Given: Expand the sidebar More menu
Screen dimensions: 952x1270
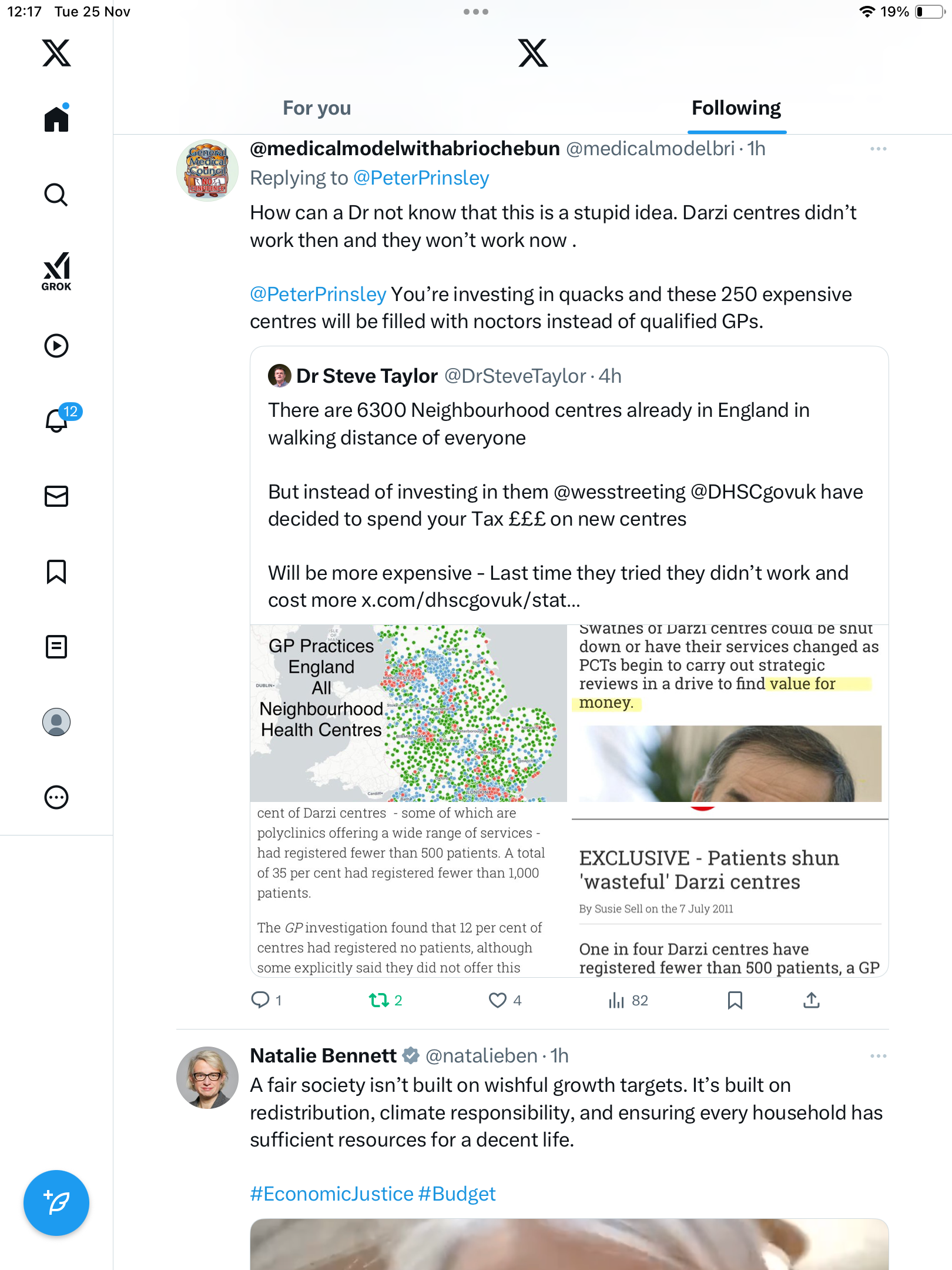Looking at the screenshot, I should 56,797.
